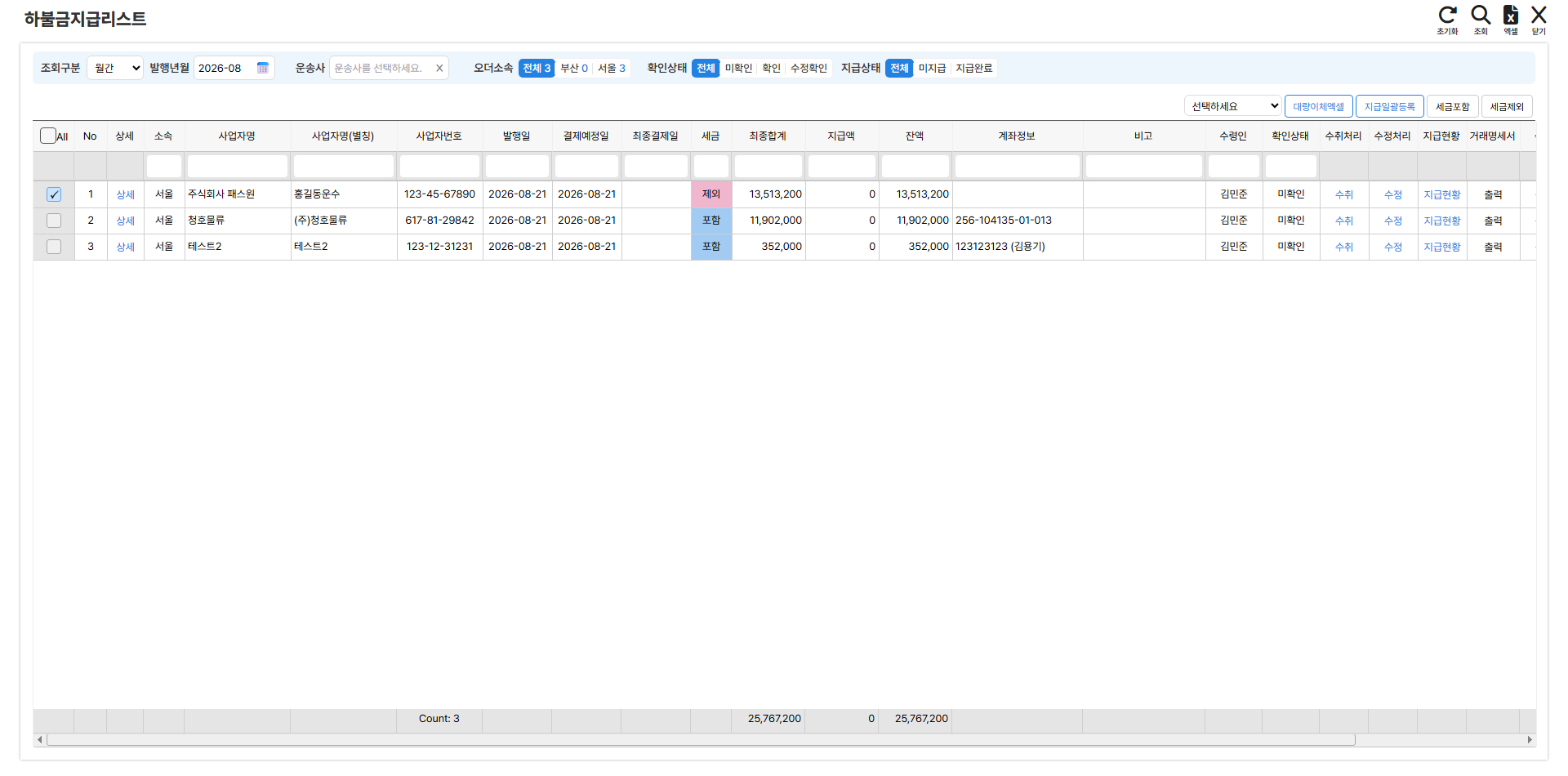Click business number 617-81-29842
Viewport: 1568px width, 776px height.
click(x=439, y=221)
